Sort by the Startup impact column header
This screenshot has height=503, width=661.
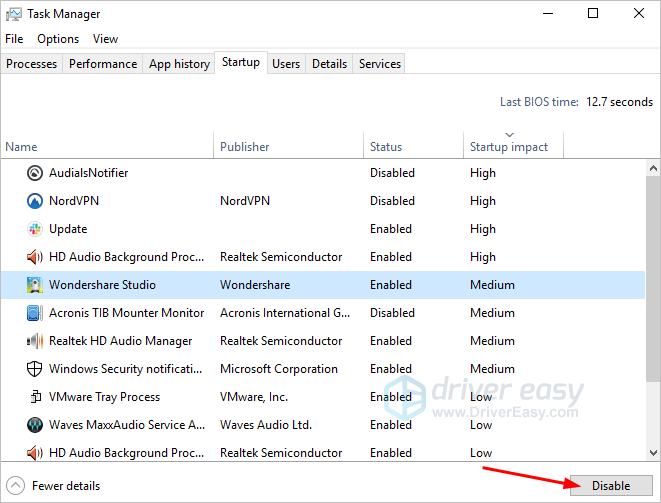513,146
